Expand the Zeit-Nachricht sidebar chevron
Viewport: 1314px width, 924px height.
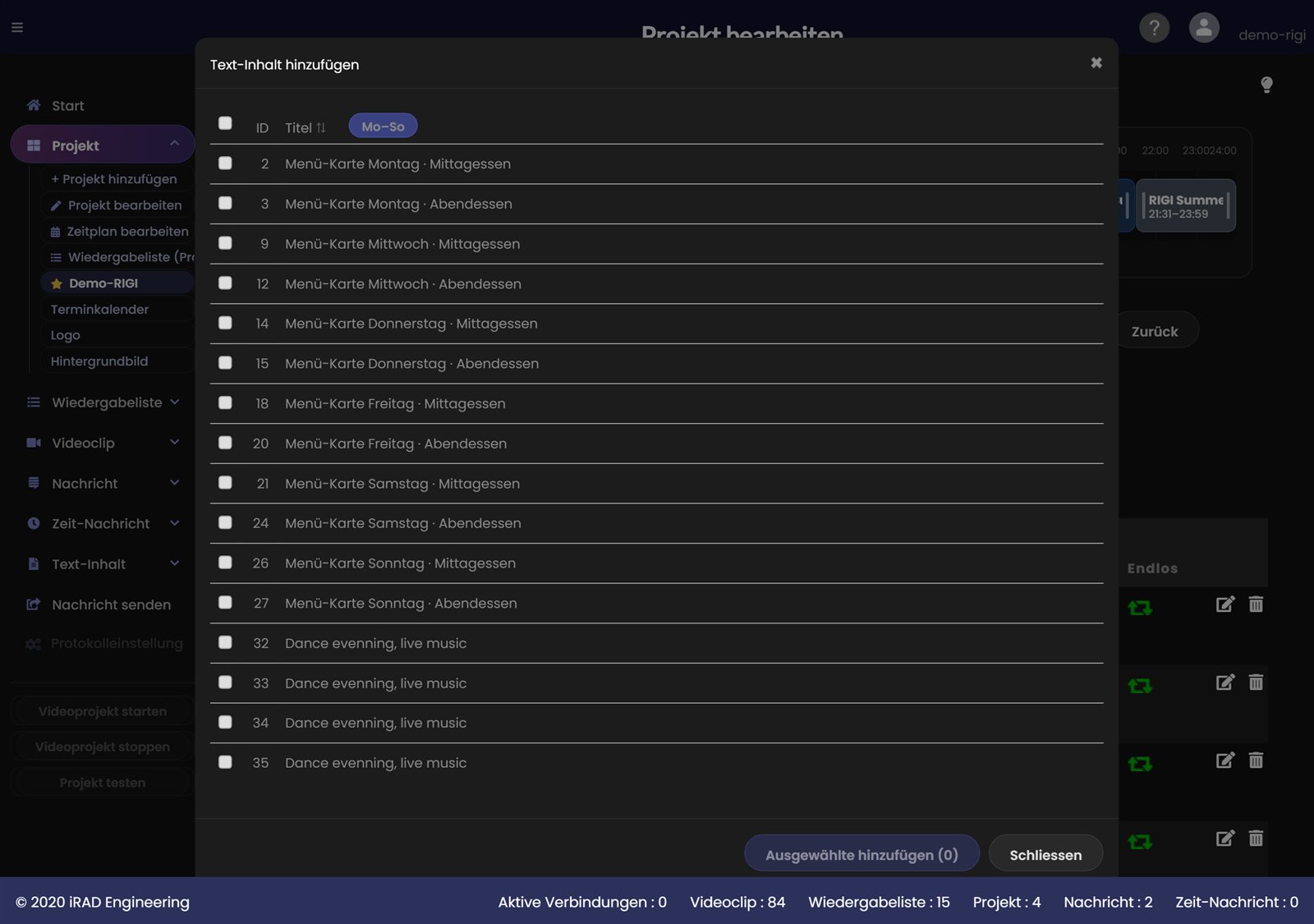point(175,522)
